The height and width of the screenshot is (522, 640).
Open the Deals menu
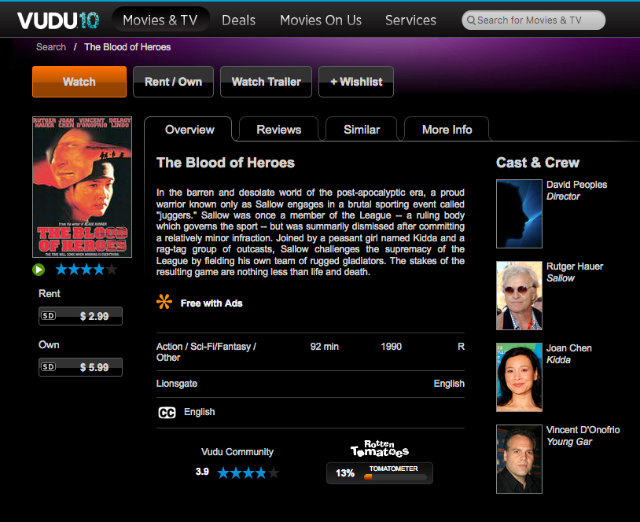click(239, 20)
